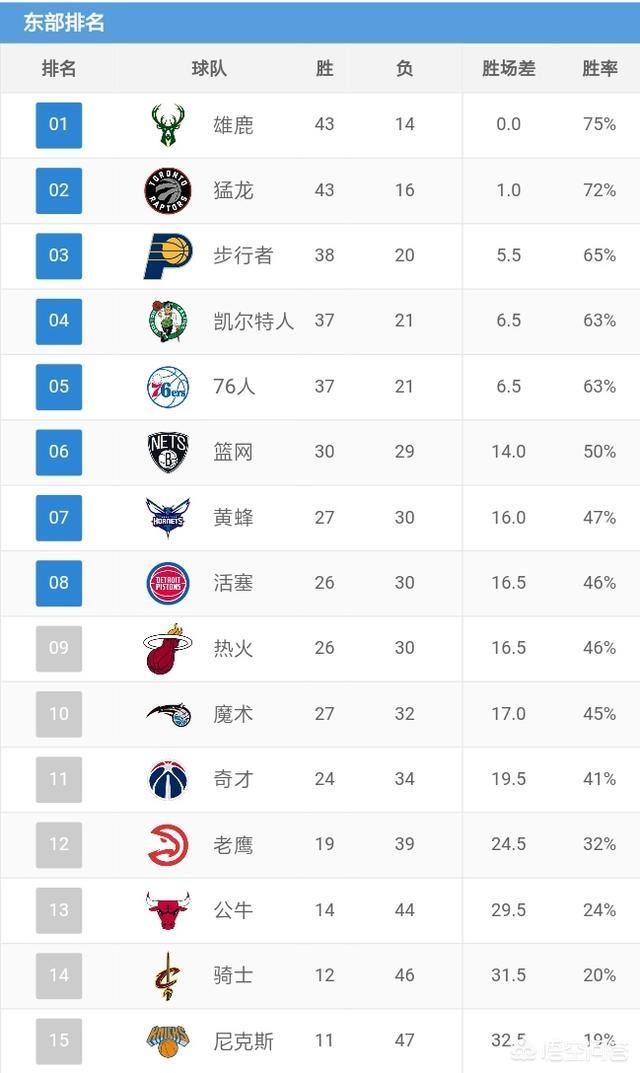Open the Chicago Bulls logo

click(x=167, y=910)
